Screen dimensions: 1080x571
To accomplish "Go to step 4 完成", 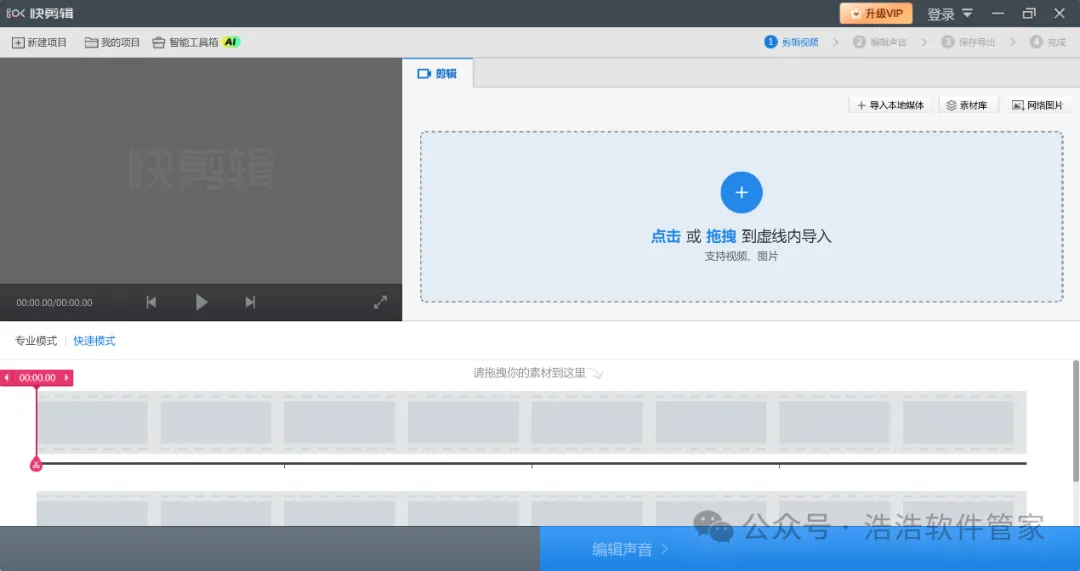I will point(1048,42).
